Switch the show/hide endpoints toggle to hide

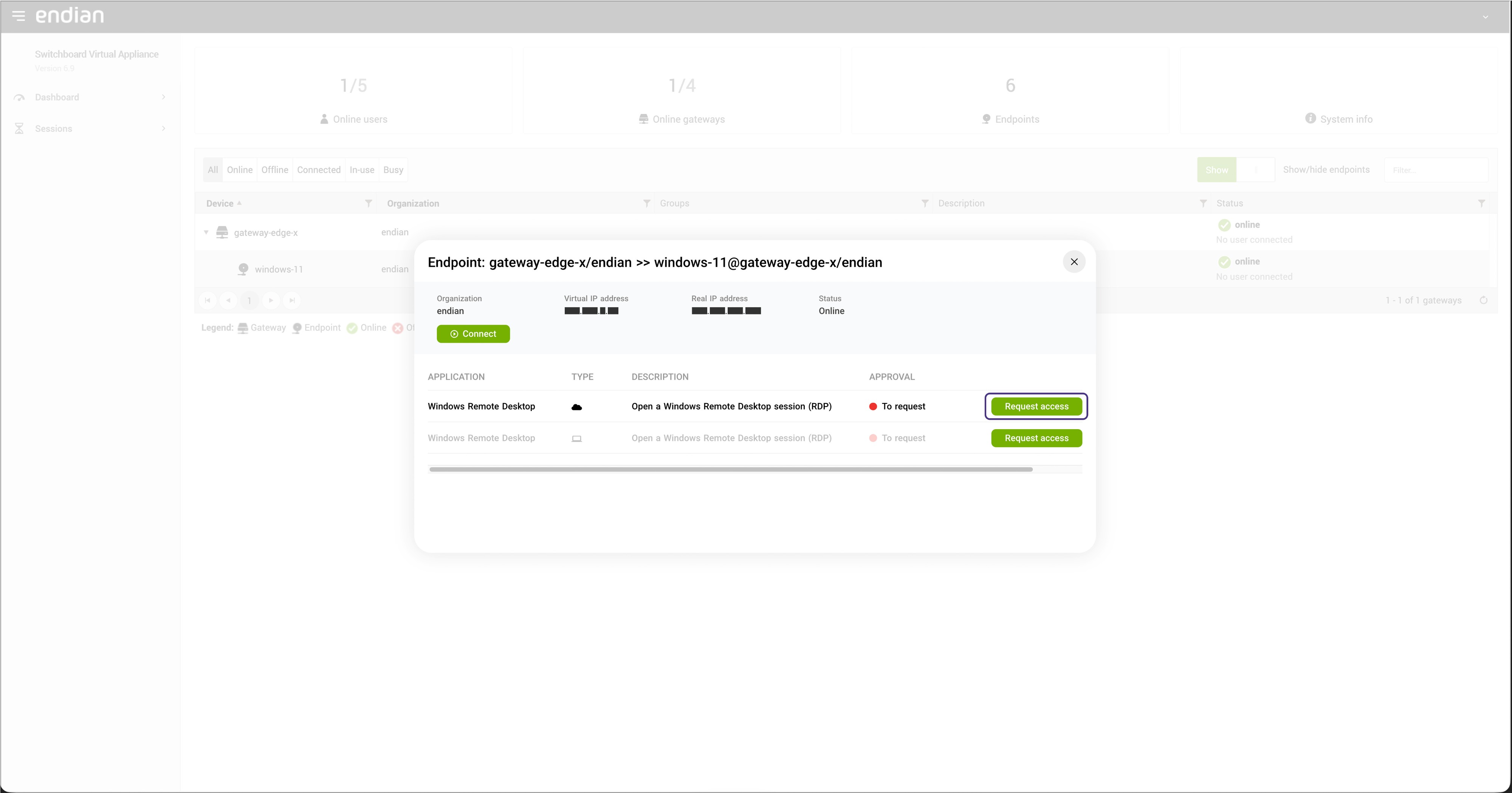point(1255,170)
